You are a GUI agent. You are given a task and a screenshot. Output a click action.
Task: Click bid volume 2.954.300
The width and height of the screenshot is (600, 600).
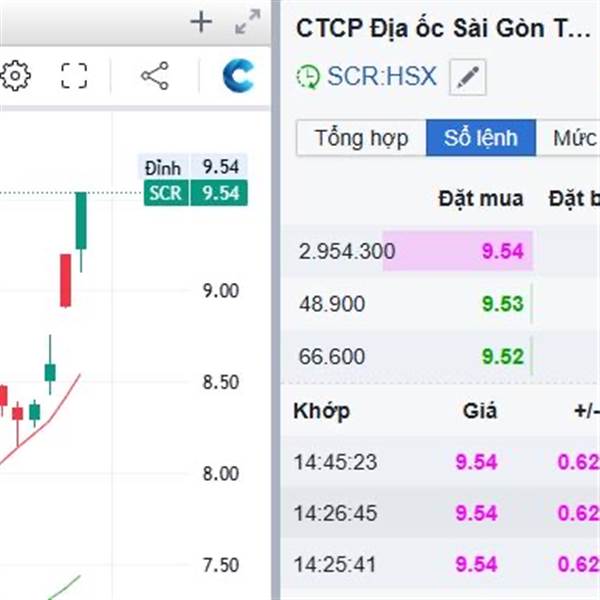coord(347,251)
